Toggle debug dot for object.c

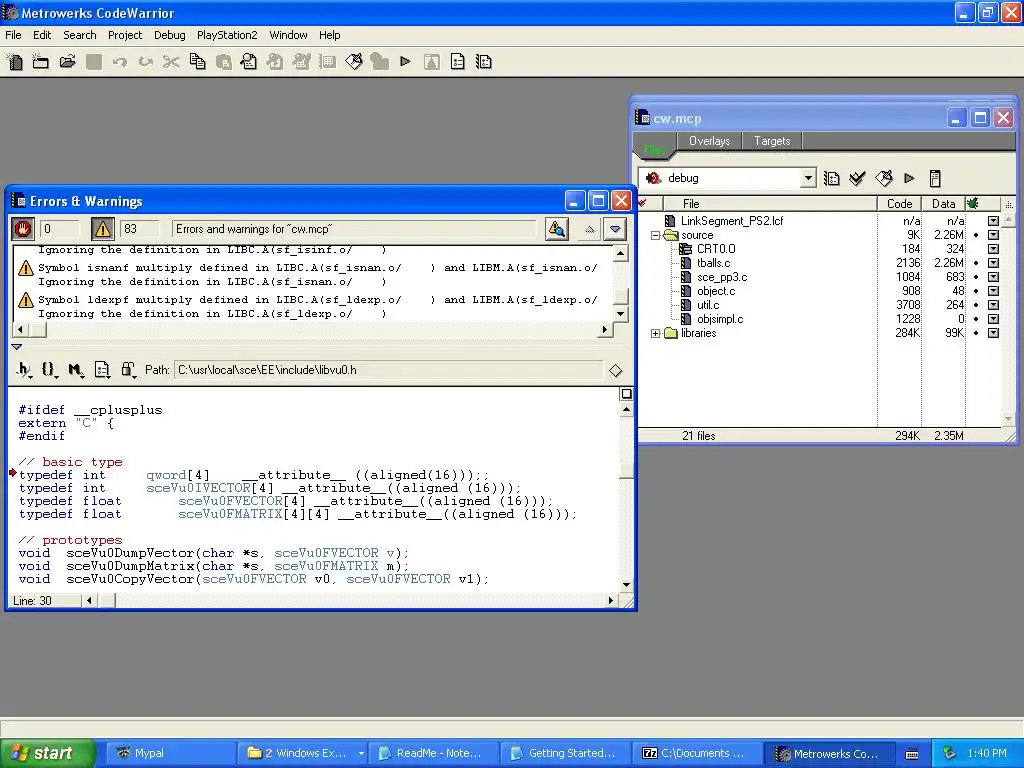(x=976, y=291)
